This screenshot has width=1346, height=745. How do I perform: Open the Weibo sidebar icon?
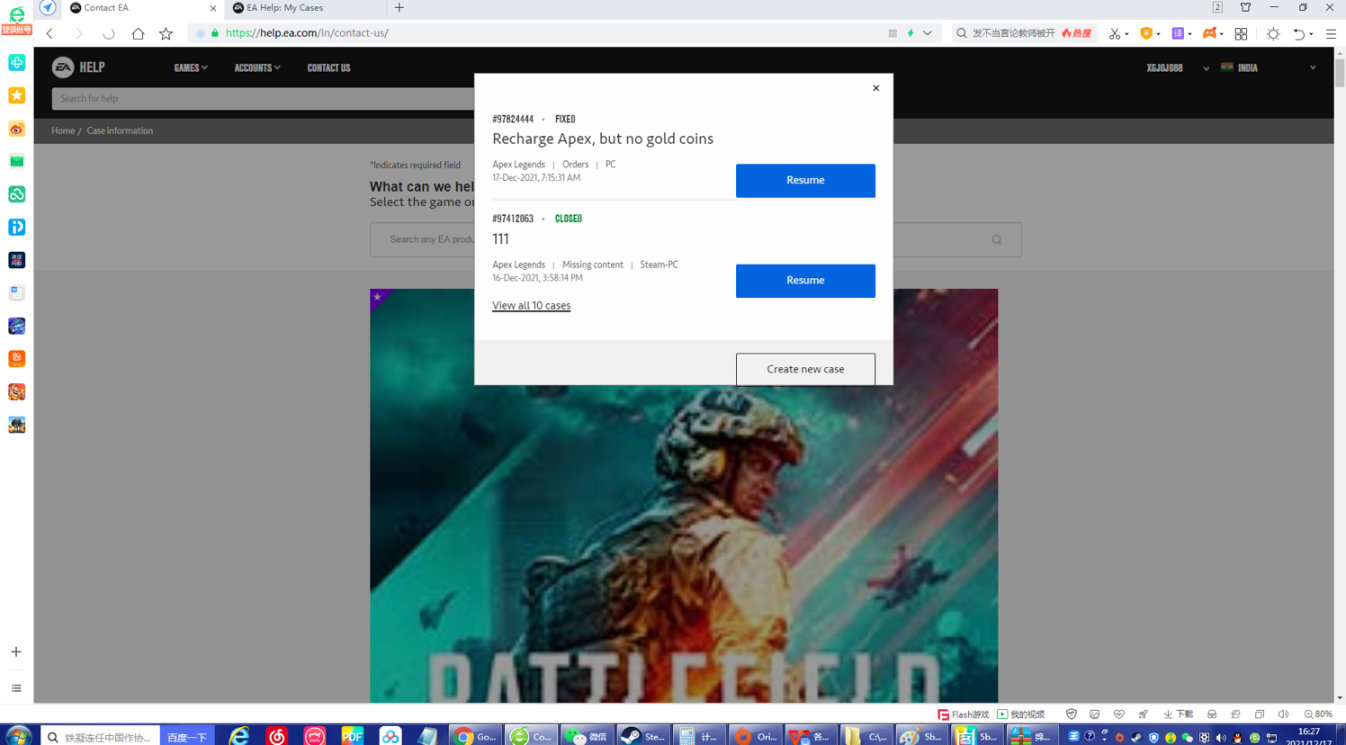coord(17,128)
